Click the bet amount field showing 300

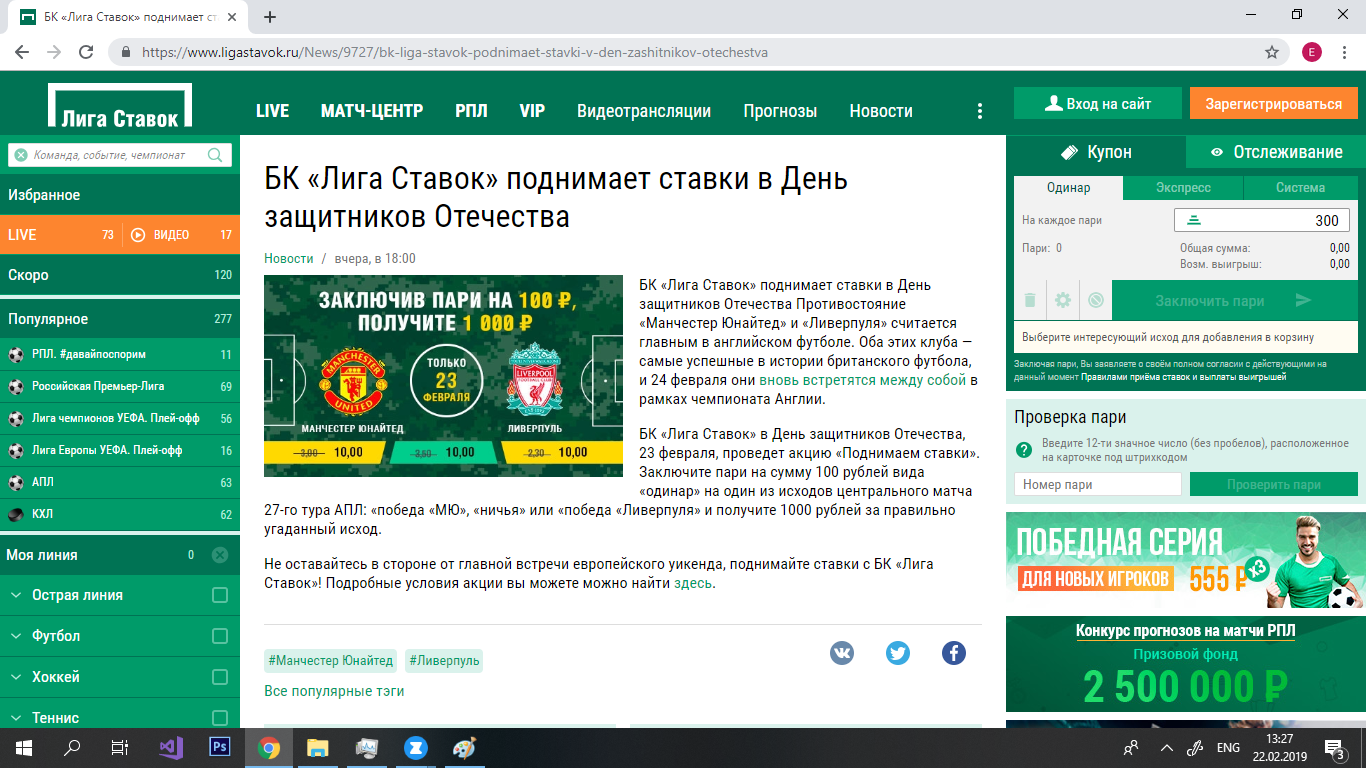point(1262,221)
